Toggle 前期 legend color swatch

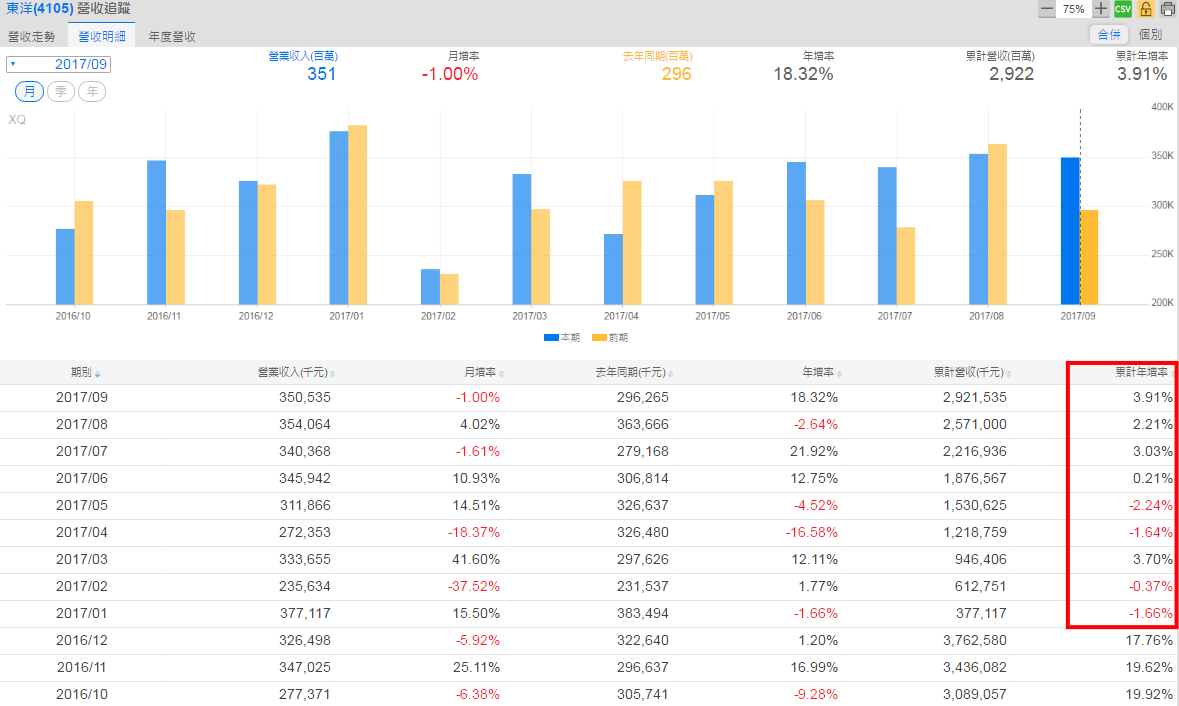pos(599,338)
